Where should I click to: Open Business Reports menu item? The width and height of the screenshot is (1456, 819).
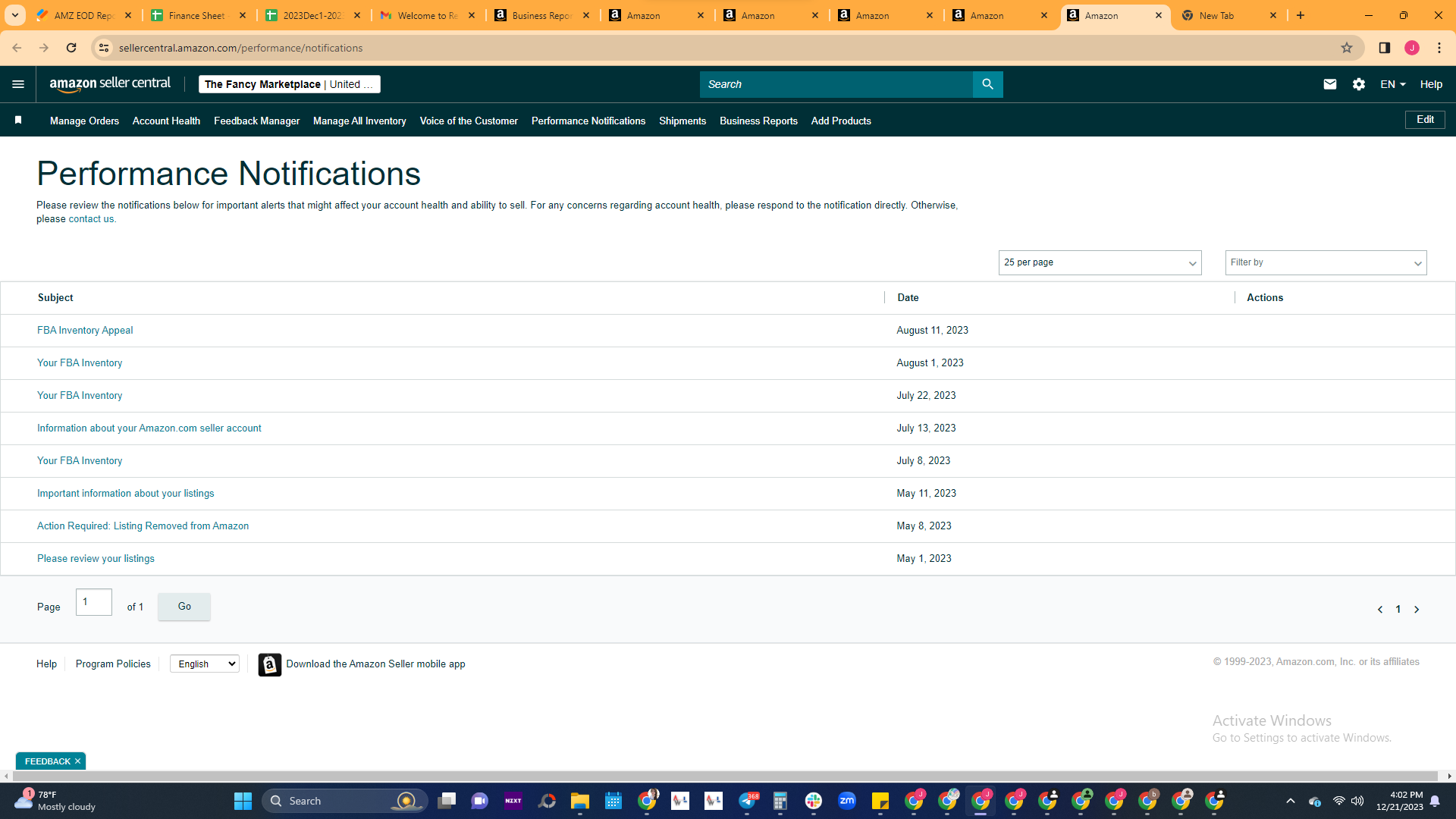tap(758, 121)
